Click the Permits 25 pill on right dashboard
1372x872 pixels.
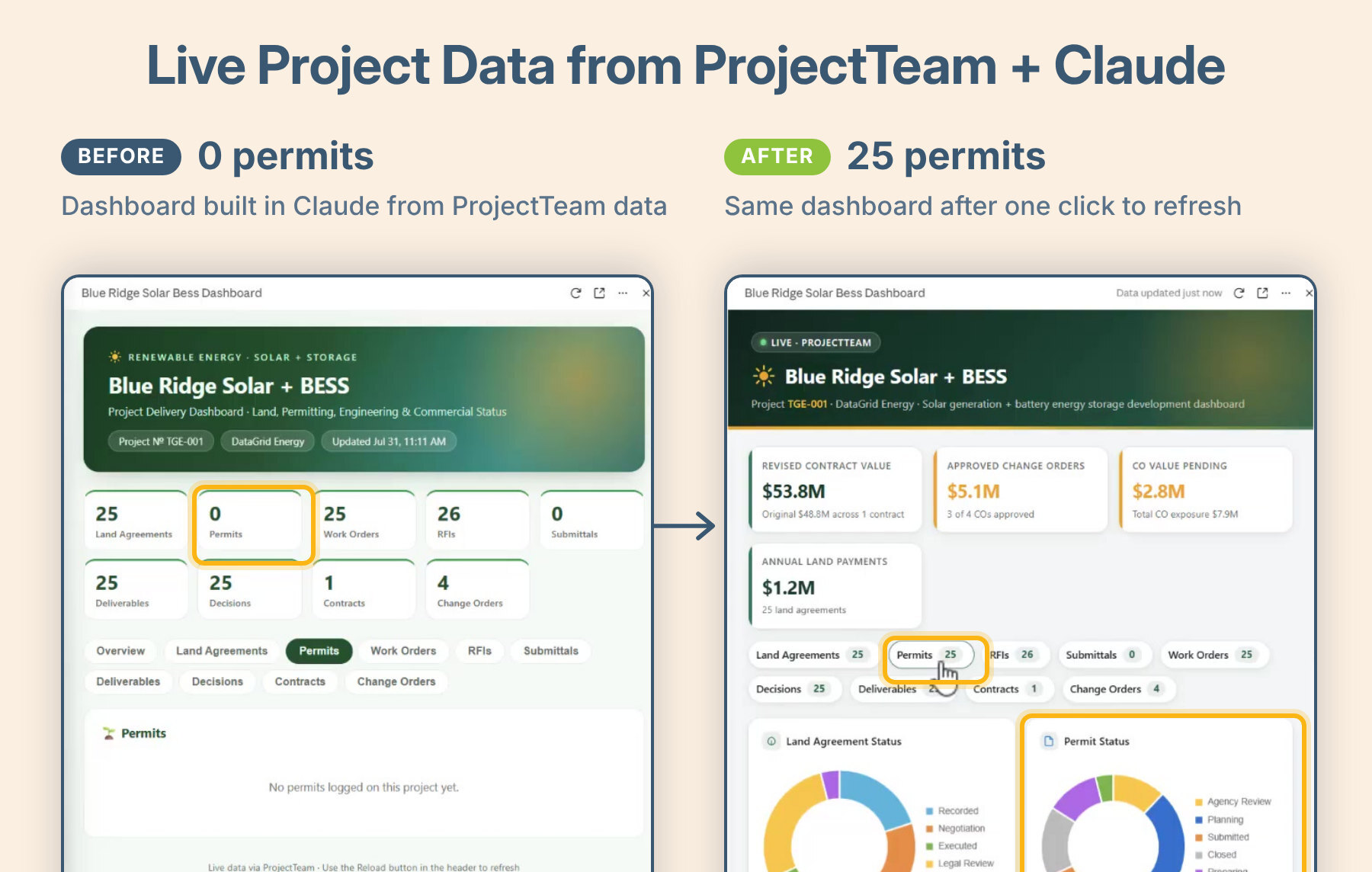[x=931, y=655]
